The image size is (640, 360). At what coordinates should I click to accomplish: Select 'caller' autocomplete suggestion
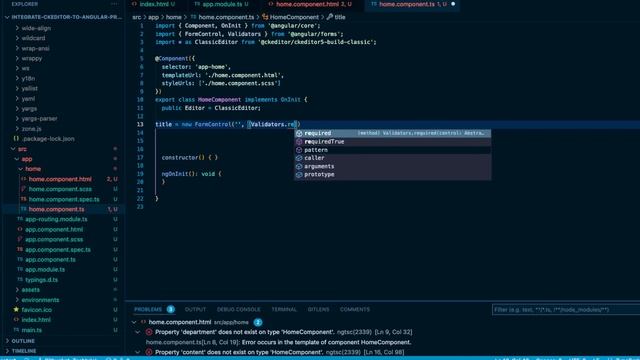click(393, 158)
